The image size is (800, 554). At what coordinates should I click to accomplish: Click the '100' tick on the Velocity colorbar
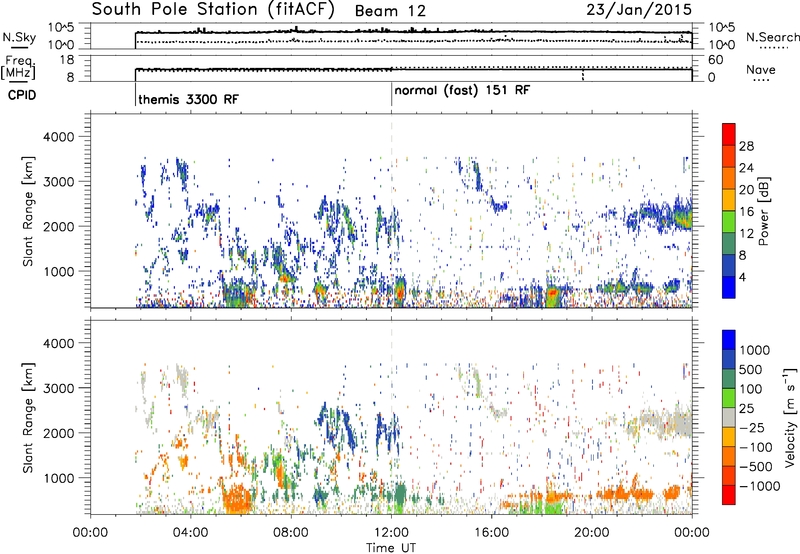(x=750, y=389)
